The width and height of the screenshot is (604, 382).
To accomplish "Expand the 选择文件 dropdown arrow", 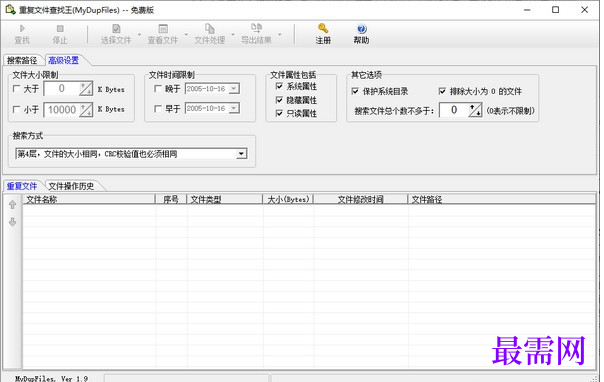I will click(x=139, y=35).
